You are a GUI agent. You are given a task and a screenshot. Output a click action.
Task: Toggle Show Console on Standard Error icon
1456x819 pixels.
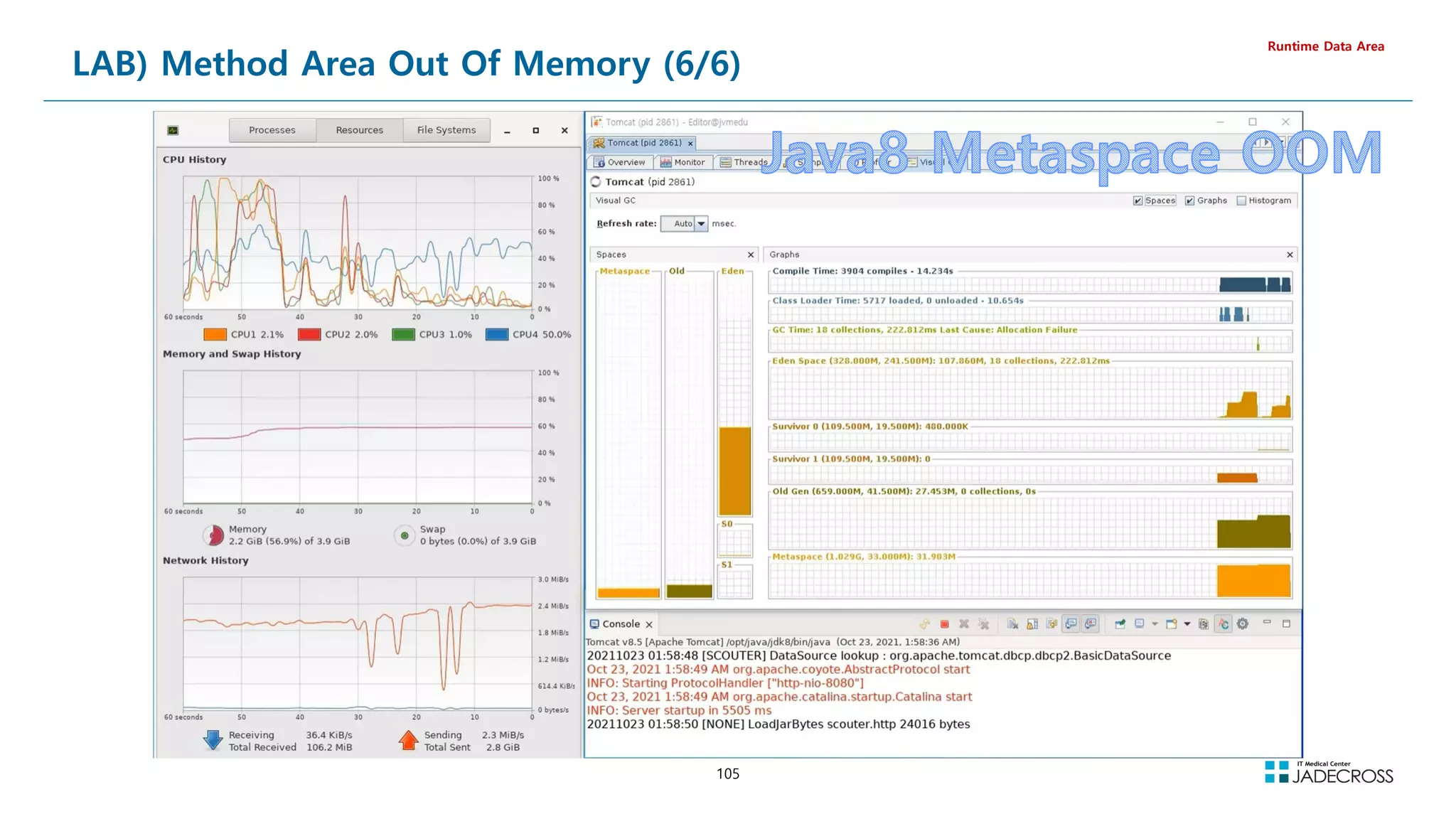pyautogui.click(x=1091, y=624)
